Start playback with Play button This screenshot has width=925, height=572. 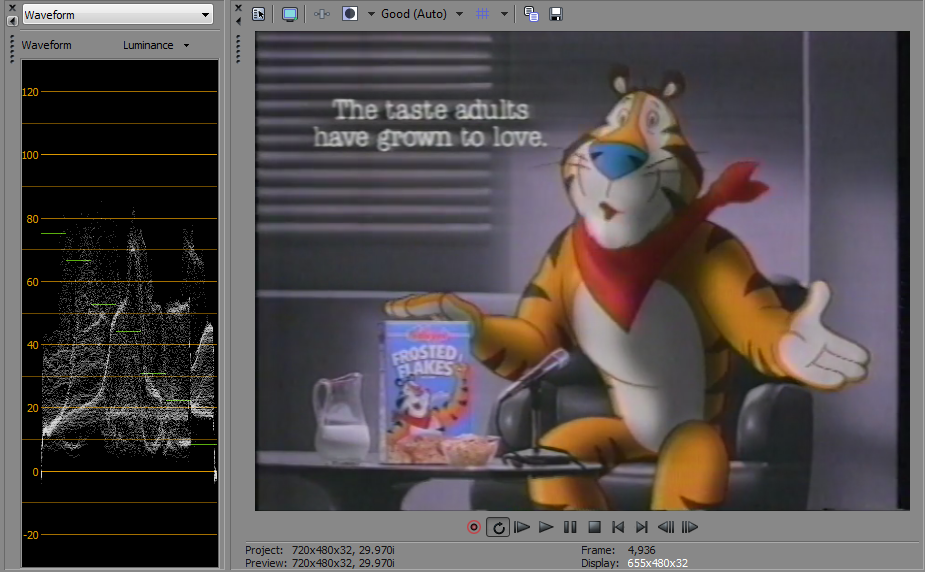[546, 527]
